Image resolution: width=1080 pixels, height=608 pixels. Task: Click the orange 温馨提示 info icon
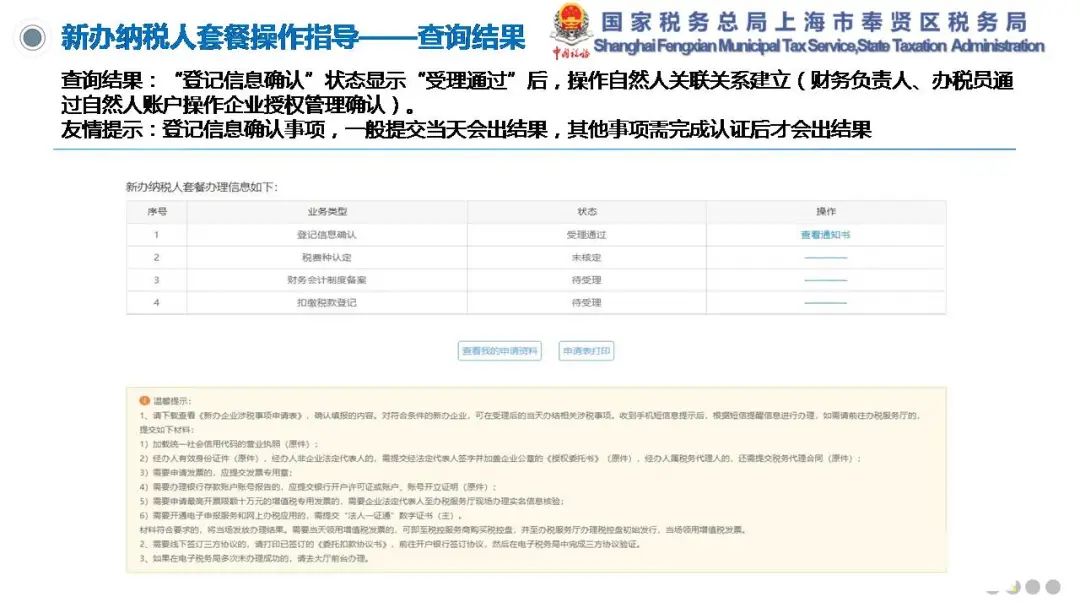144,401
